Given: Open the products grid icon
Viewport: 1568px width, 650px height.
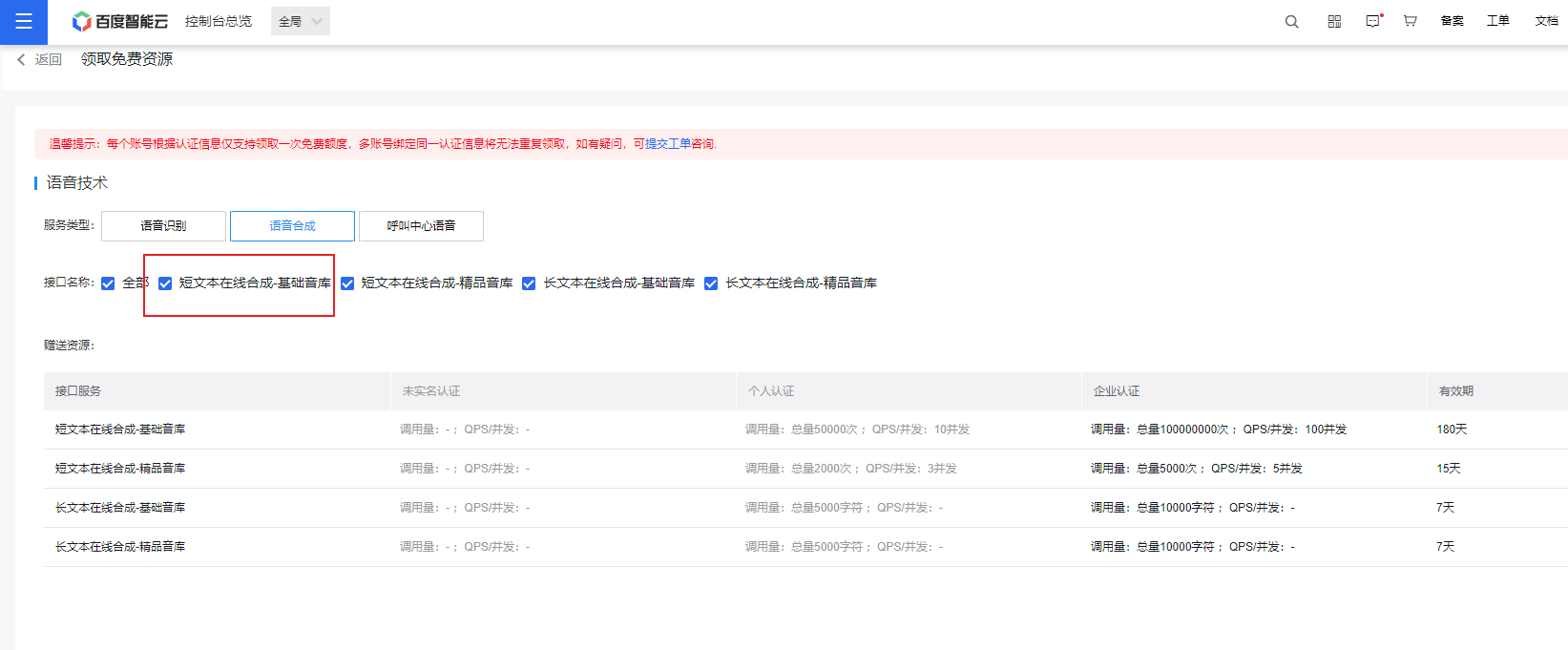Looking at the screenshot, I should tap(1334, 21).
